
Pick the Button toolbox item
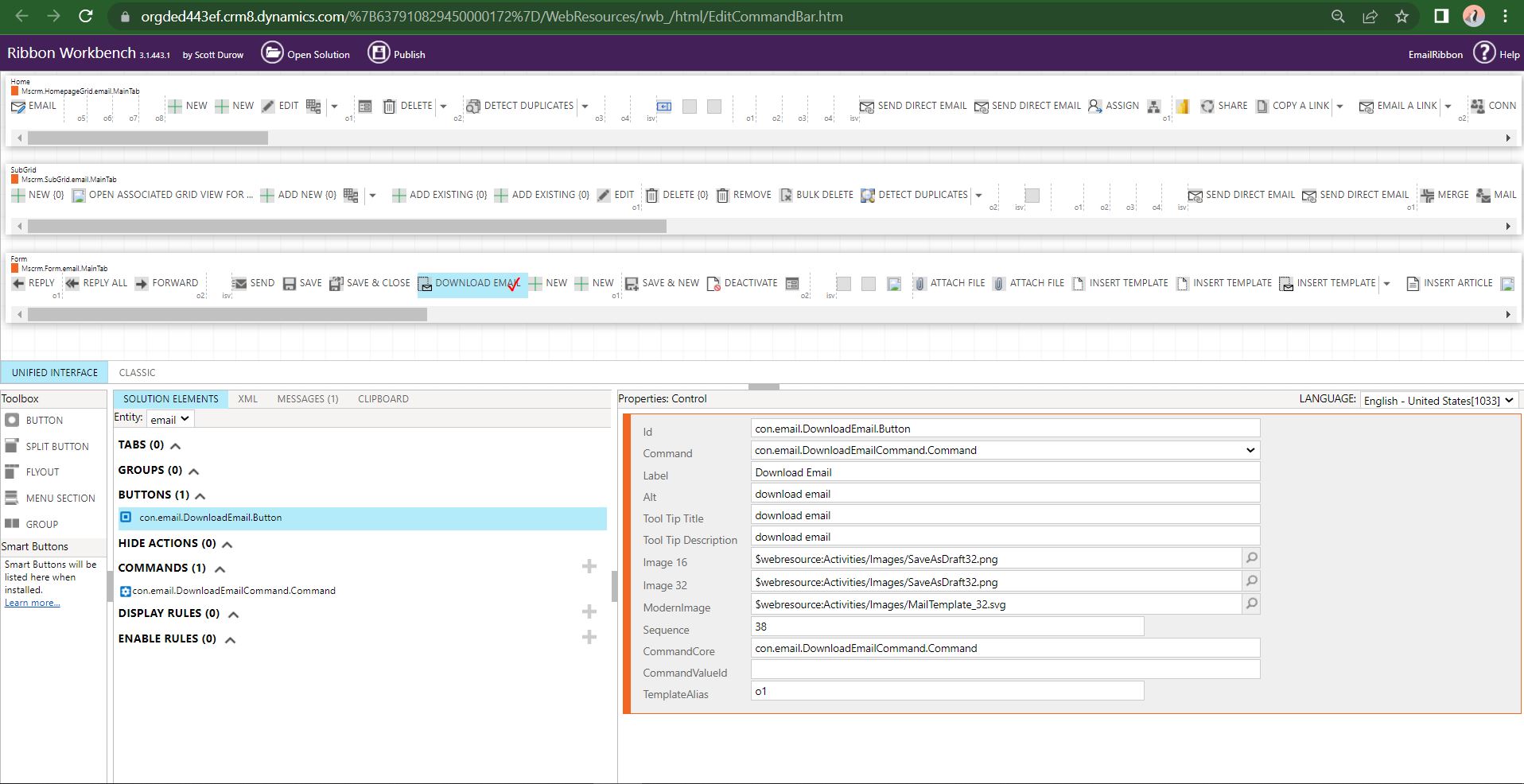tap(34, 420)
